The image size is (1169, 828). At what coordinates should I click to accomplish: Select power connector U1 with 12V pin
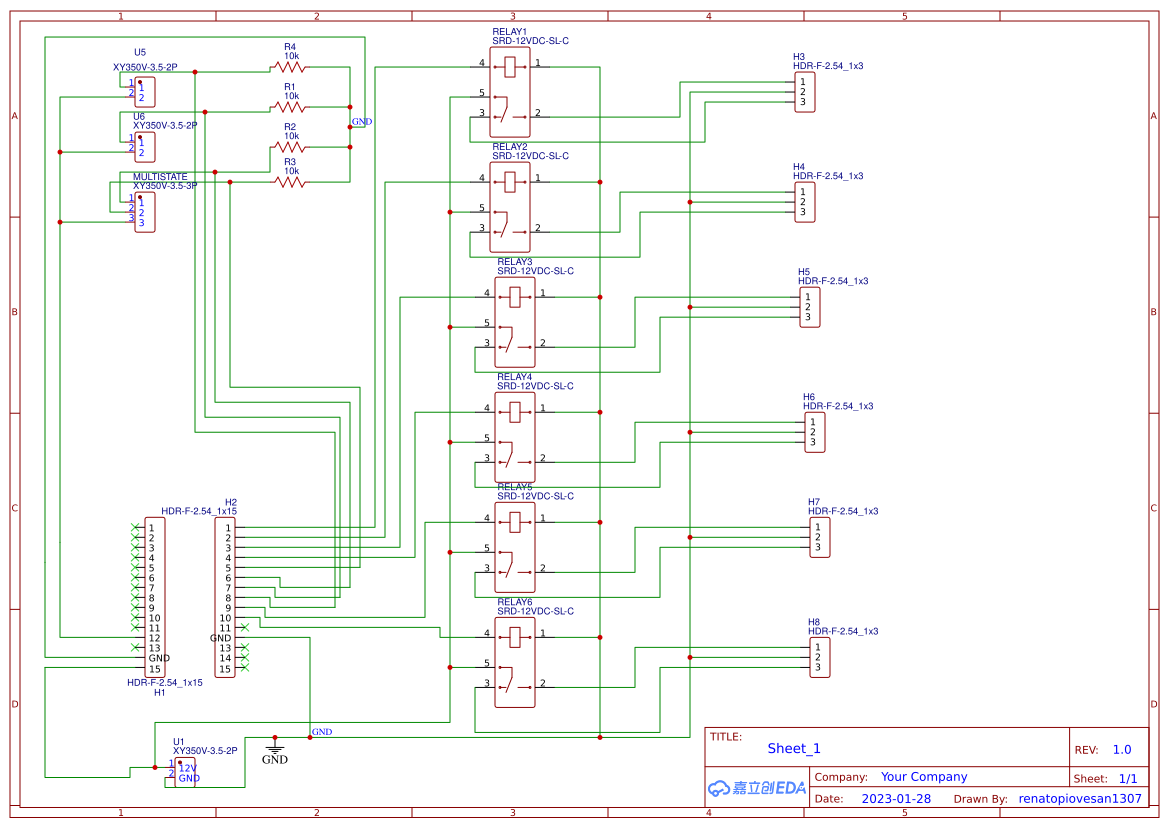184,771
